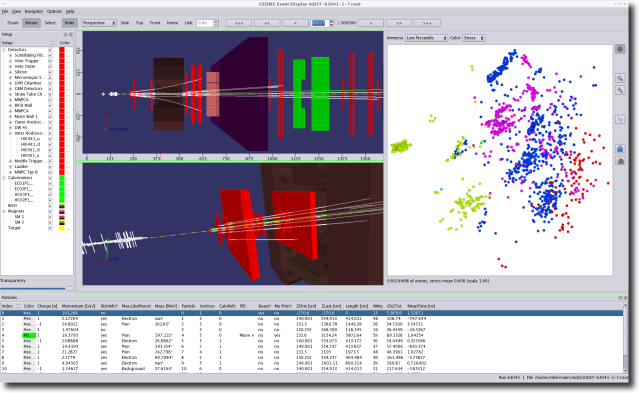This screenshot has width=639, height=393.
Task: Toggle the Target visibility checkbox
Action: click(x=50, y=228)
